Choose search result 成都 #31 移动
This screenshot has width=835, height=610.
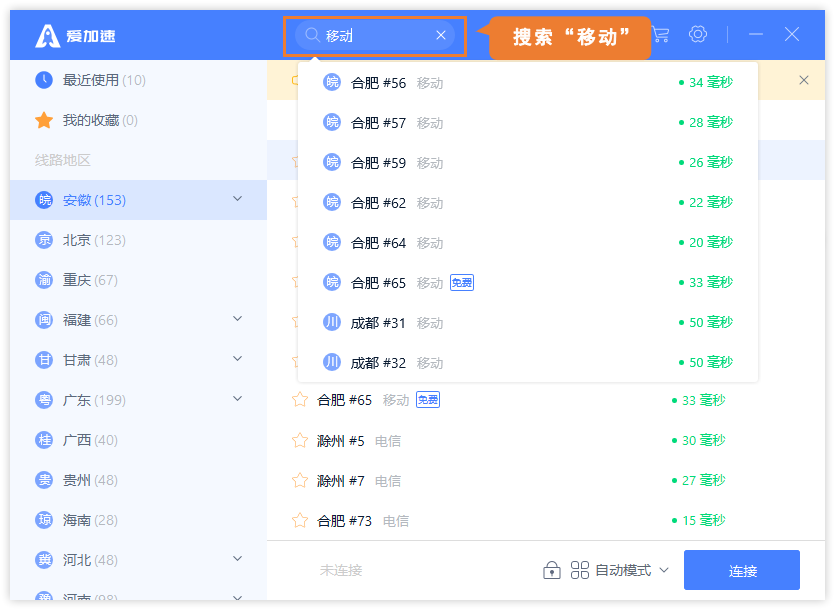coord(528,322)
